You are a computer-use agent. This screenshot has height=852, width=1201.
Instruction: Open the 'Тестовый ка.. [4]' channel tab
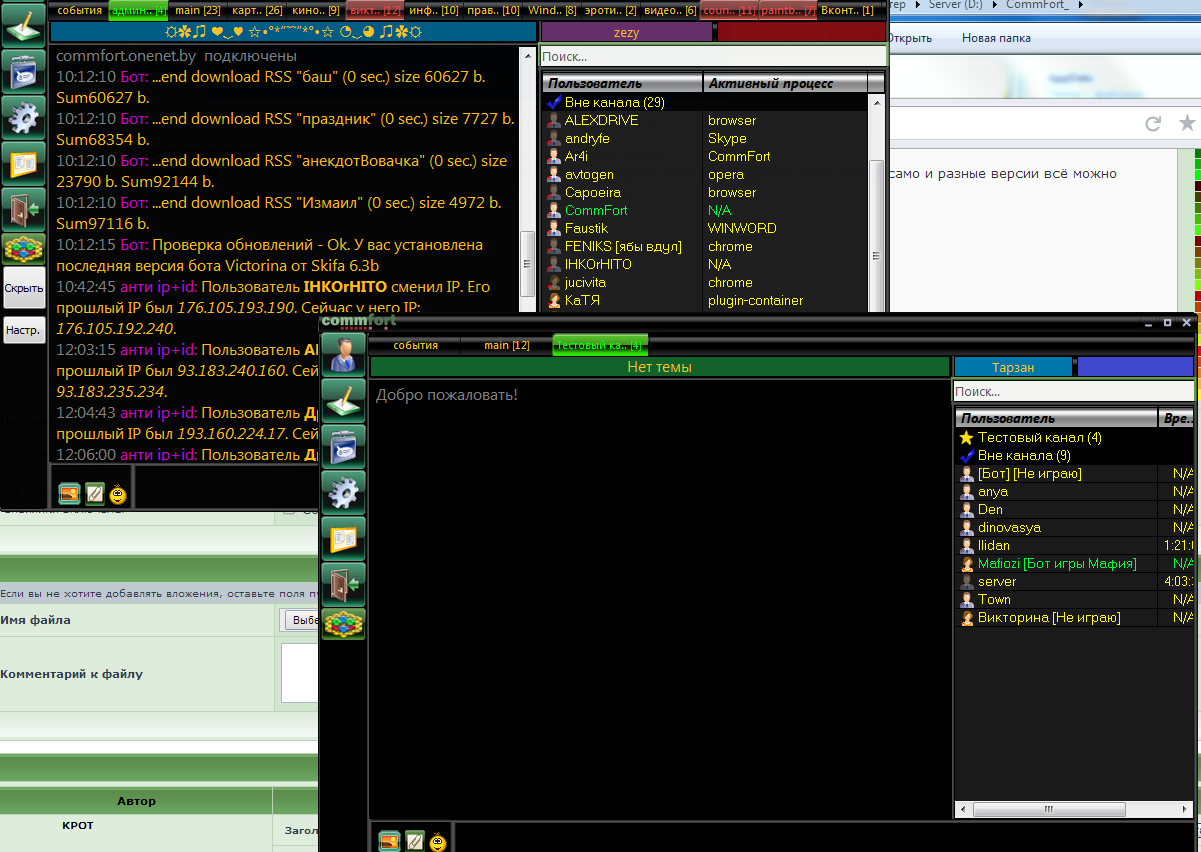(x=599, y=345)
